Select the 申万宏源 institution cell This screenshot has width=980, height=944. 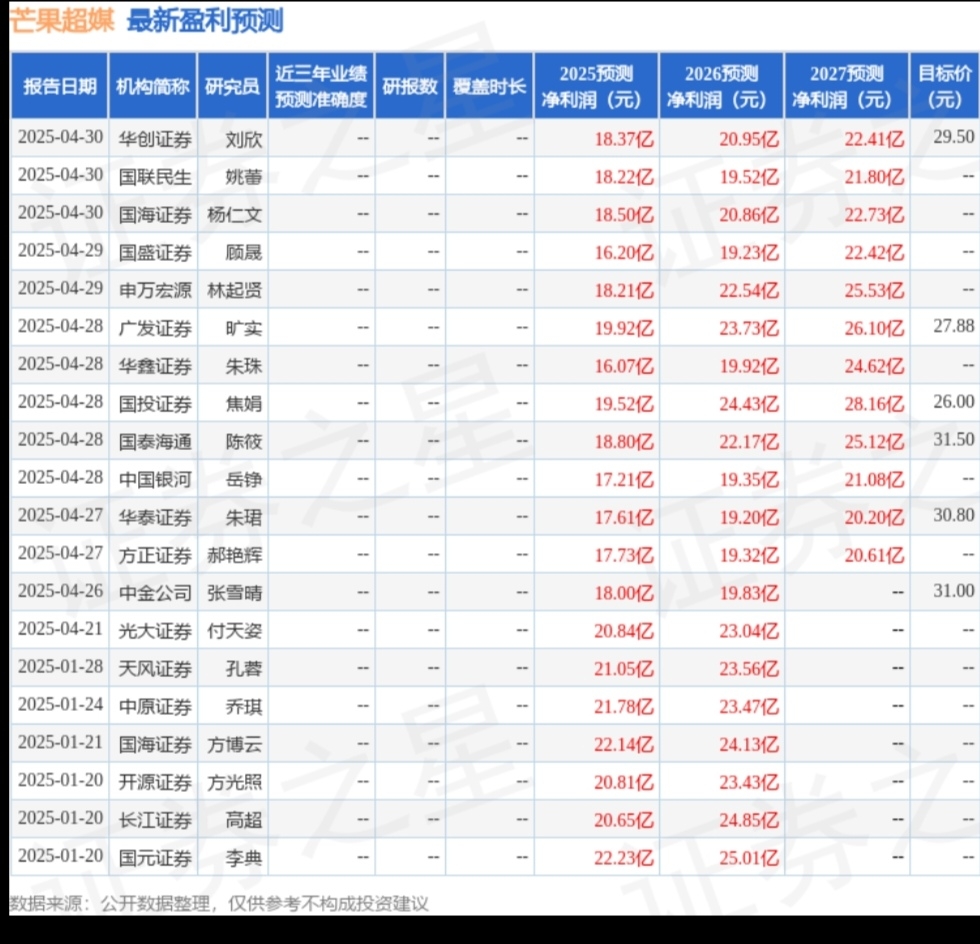(155, 290)
